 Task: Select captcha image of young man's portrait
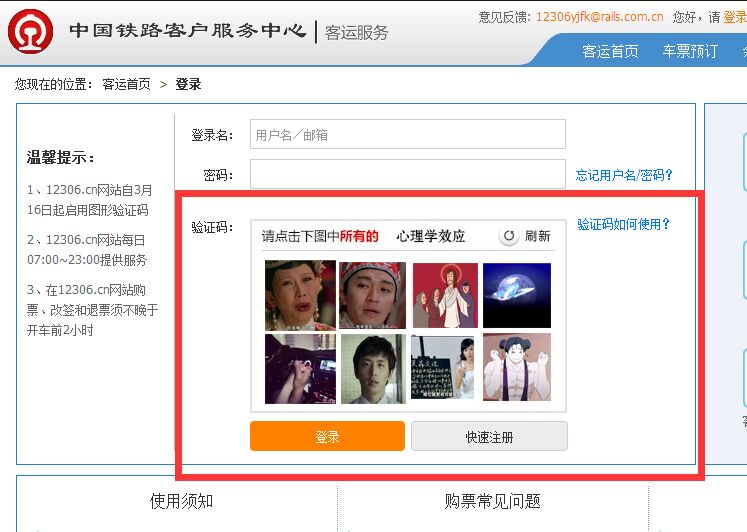coord(374,369)
